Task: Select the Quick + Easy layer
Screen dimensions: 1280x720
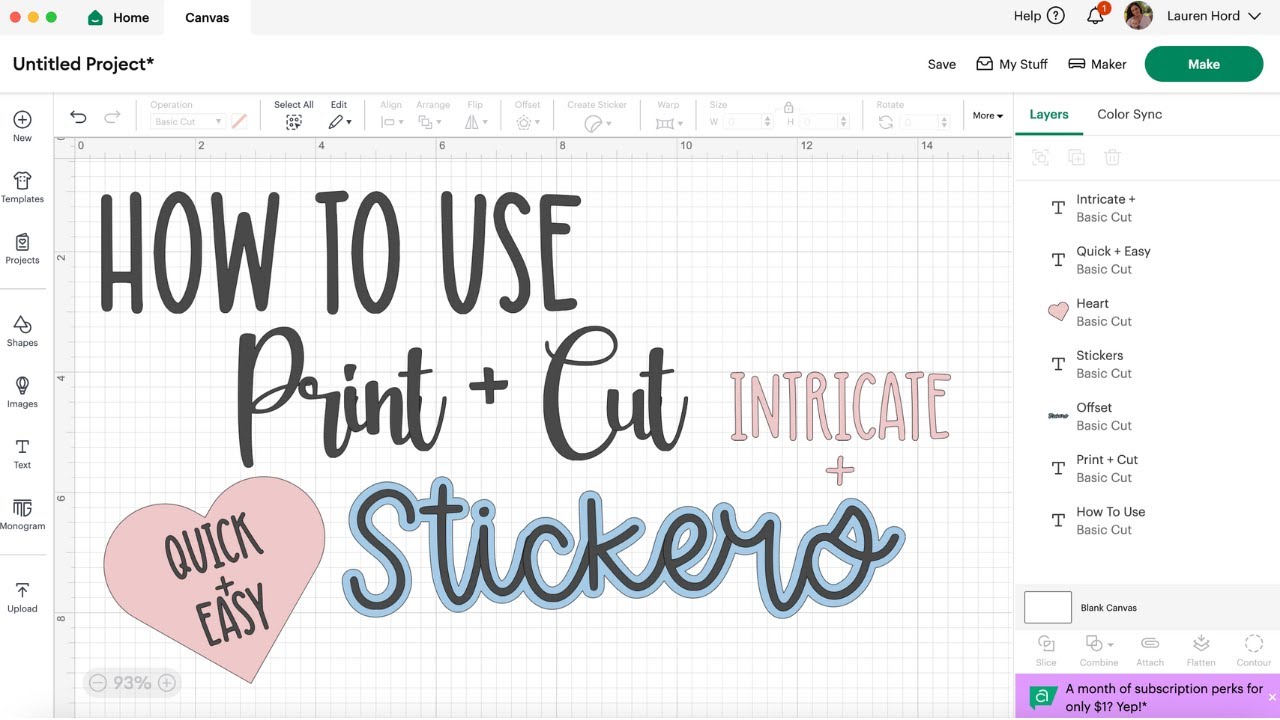Action: point(1147,260)
